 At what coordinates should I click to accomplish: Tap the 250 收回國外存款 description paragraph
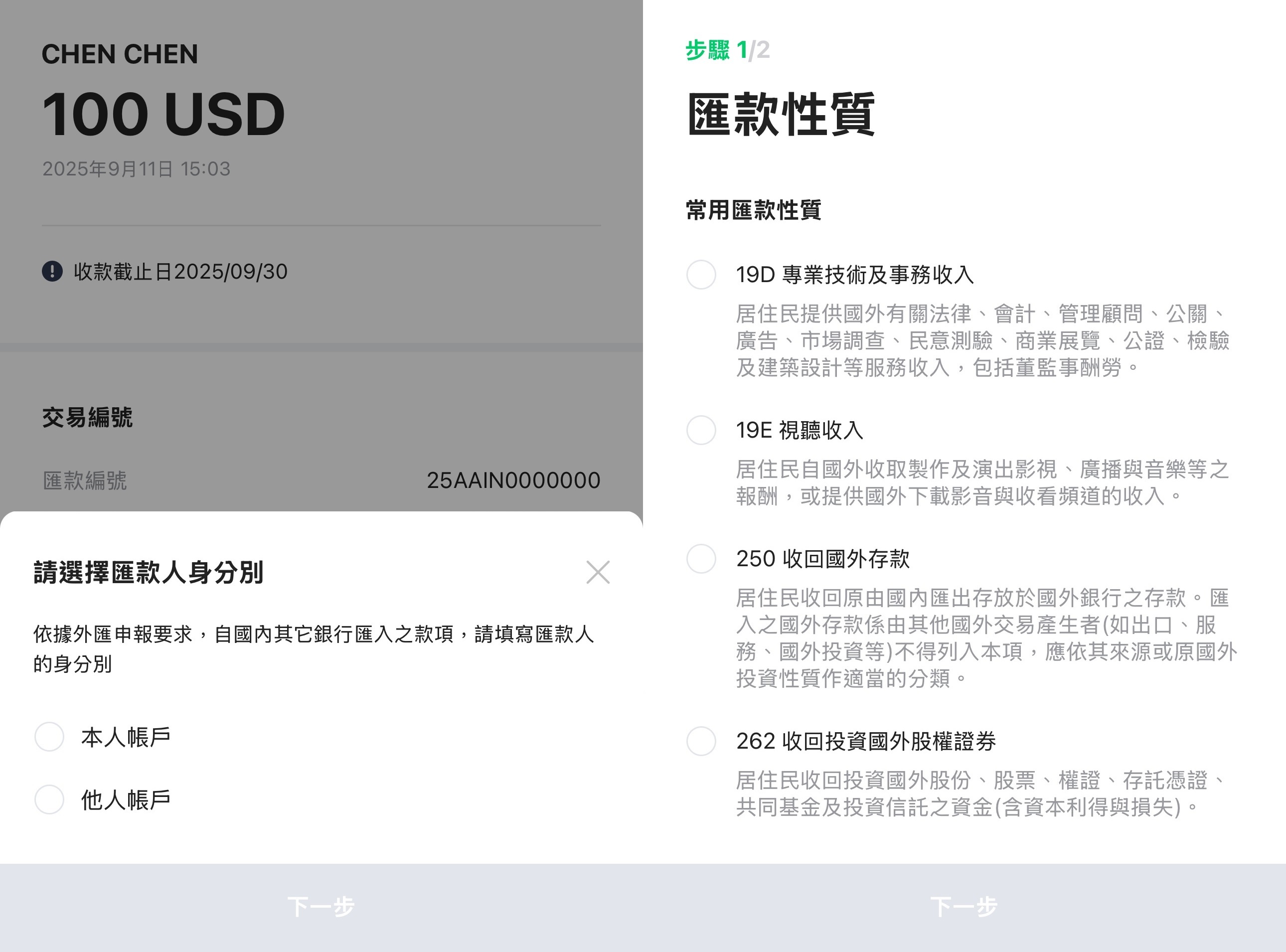coord(985,638)
